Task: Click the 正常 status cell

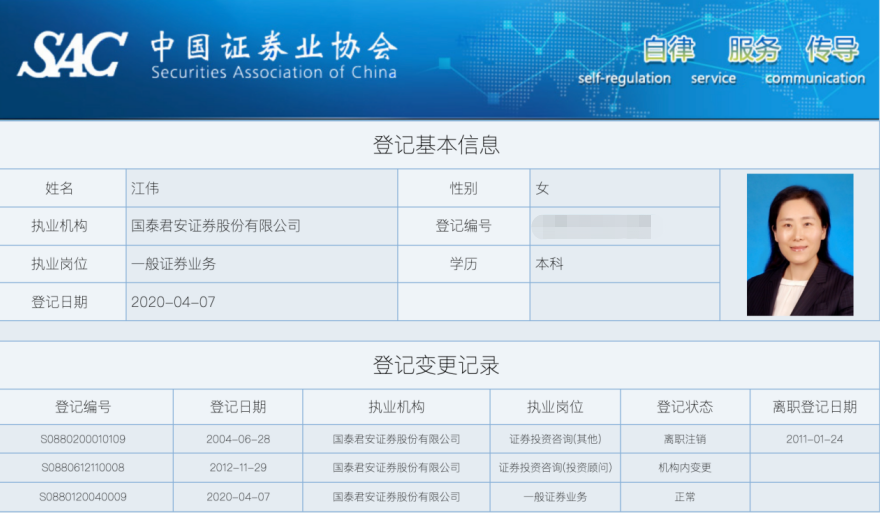Action: click(685, 497)
